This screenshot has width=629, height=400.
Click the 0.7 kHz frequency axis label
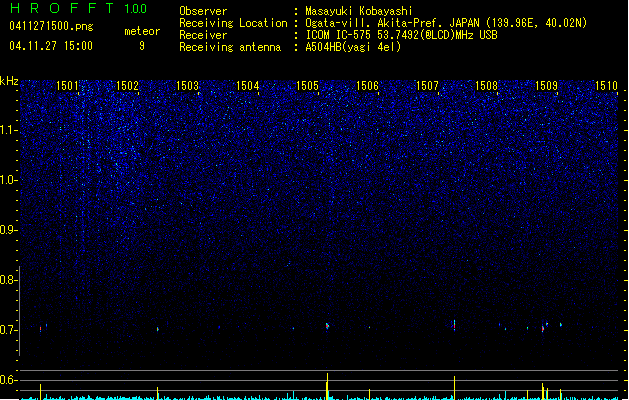[8, 330]
